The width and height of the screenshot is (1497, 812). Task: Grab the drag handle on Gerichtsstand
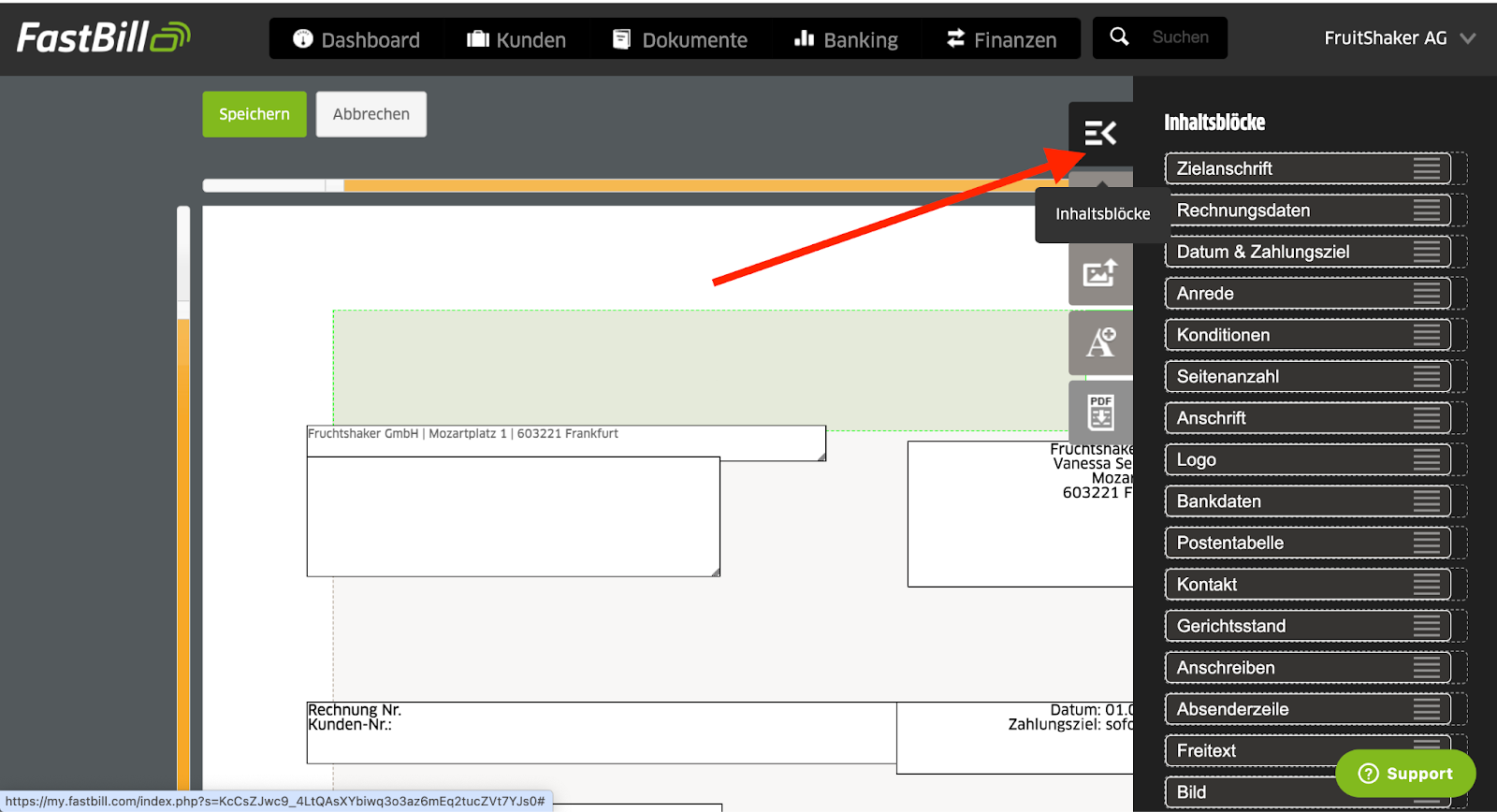tap(1427, 627)
